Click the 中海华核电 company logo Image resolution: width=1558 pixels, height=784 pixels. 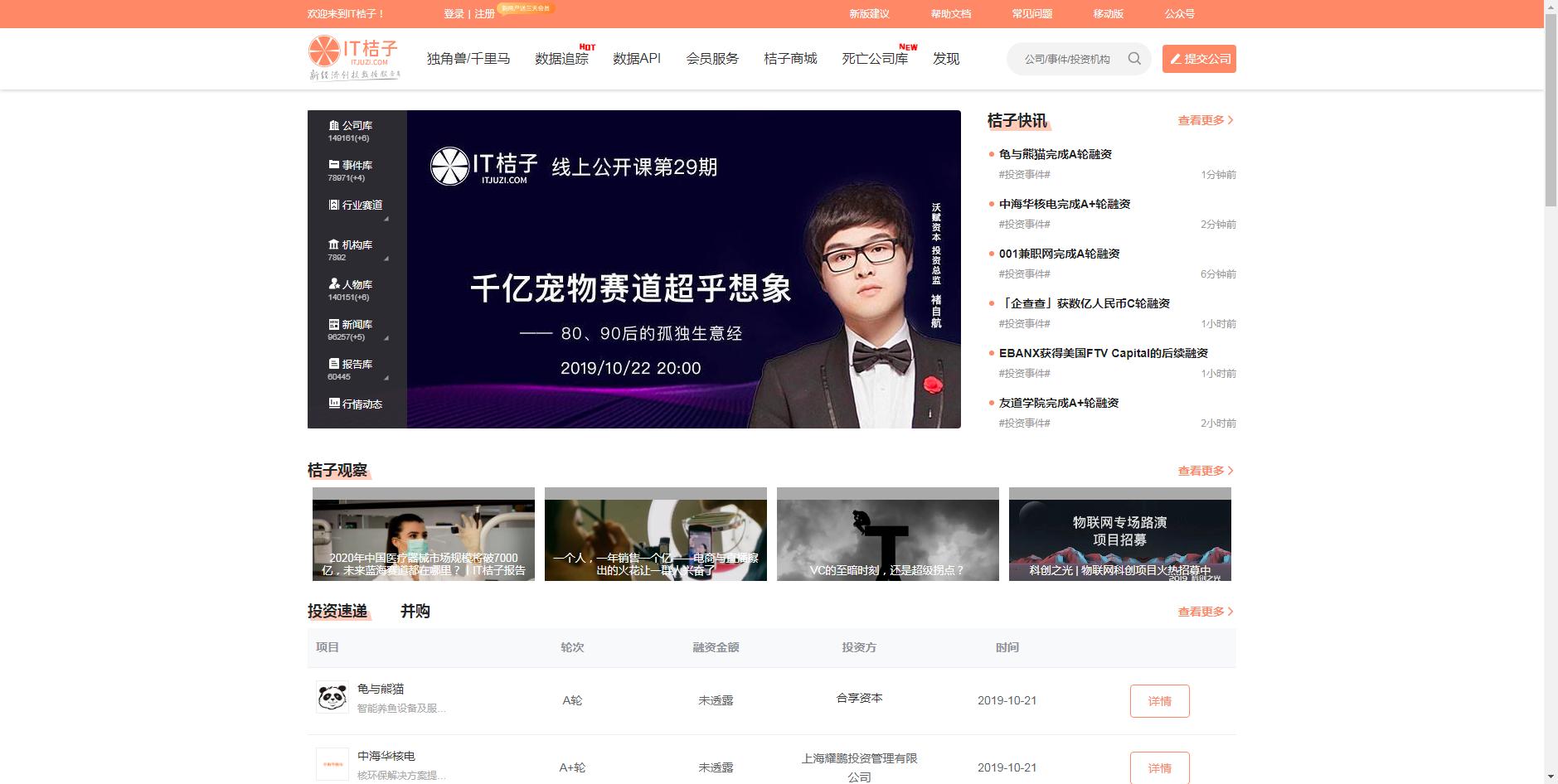point(332,765)
